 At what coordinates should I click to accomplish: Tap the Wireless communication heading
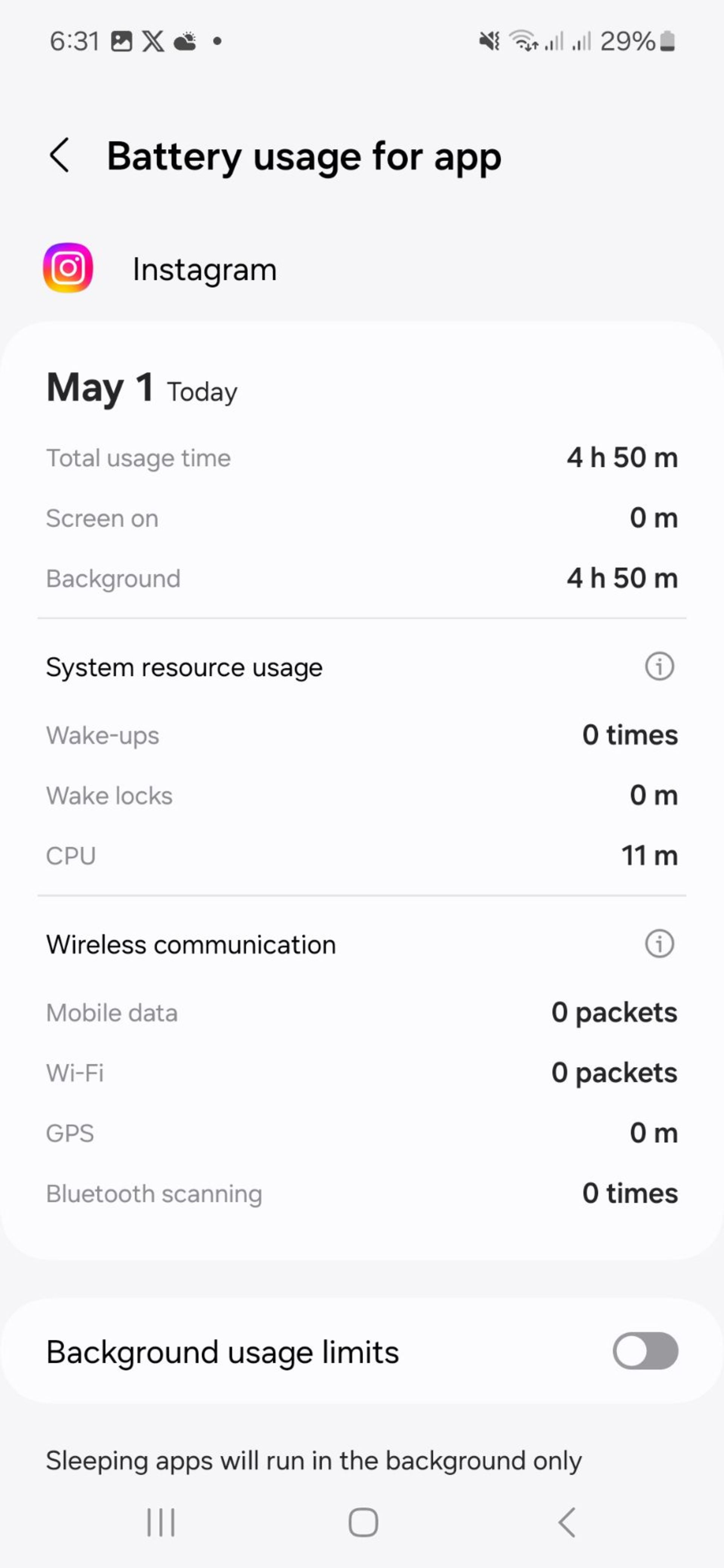[x=190, y=945]
